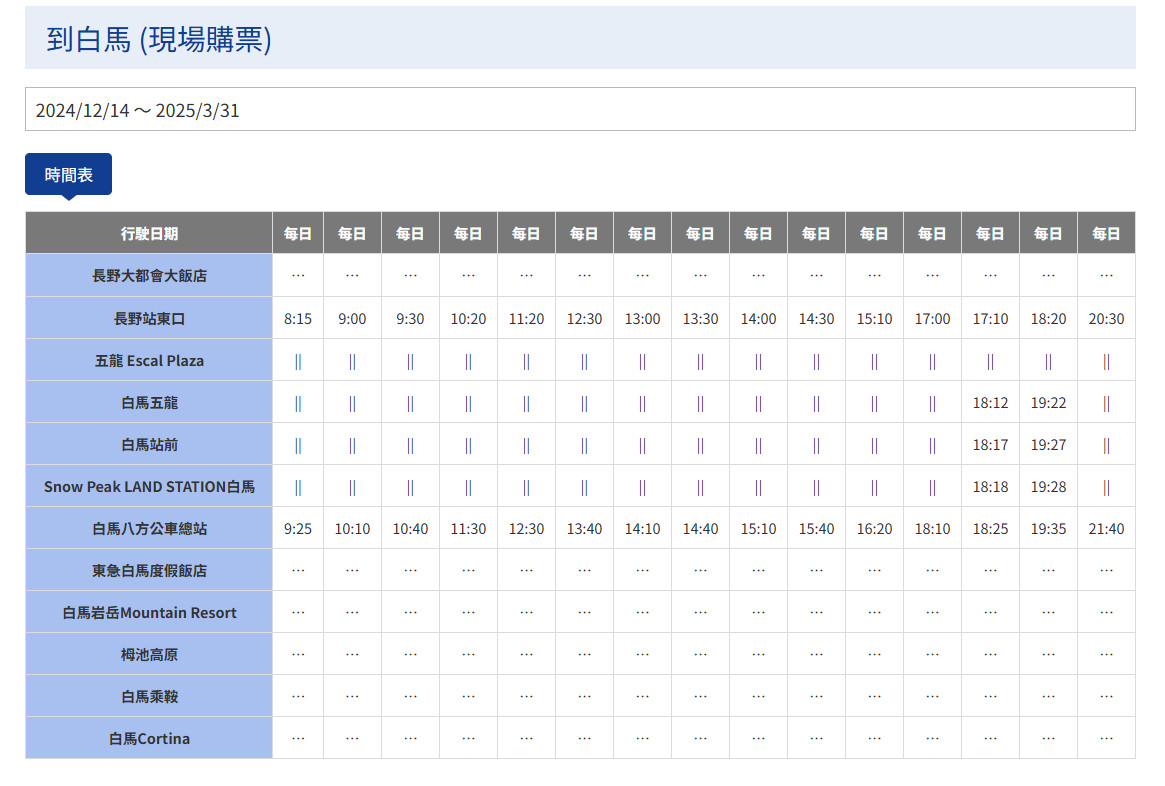Select the 長野站東口 stop row header
1165x786 pixels.
click(x=149, y=319)
